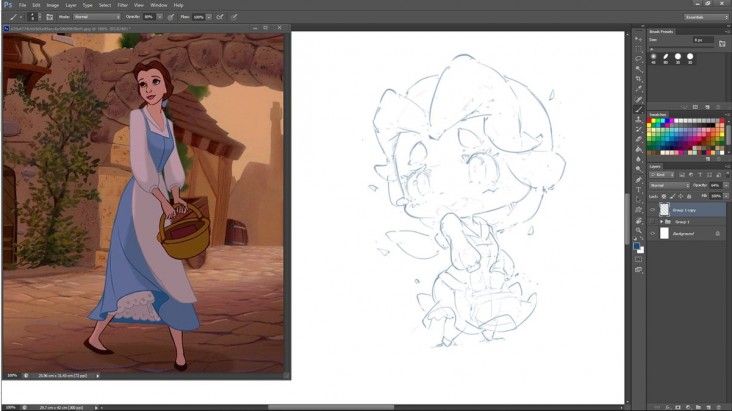Select the History Brush tool

click(638, 129)
